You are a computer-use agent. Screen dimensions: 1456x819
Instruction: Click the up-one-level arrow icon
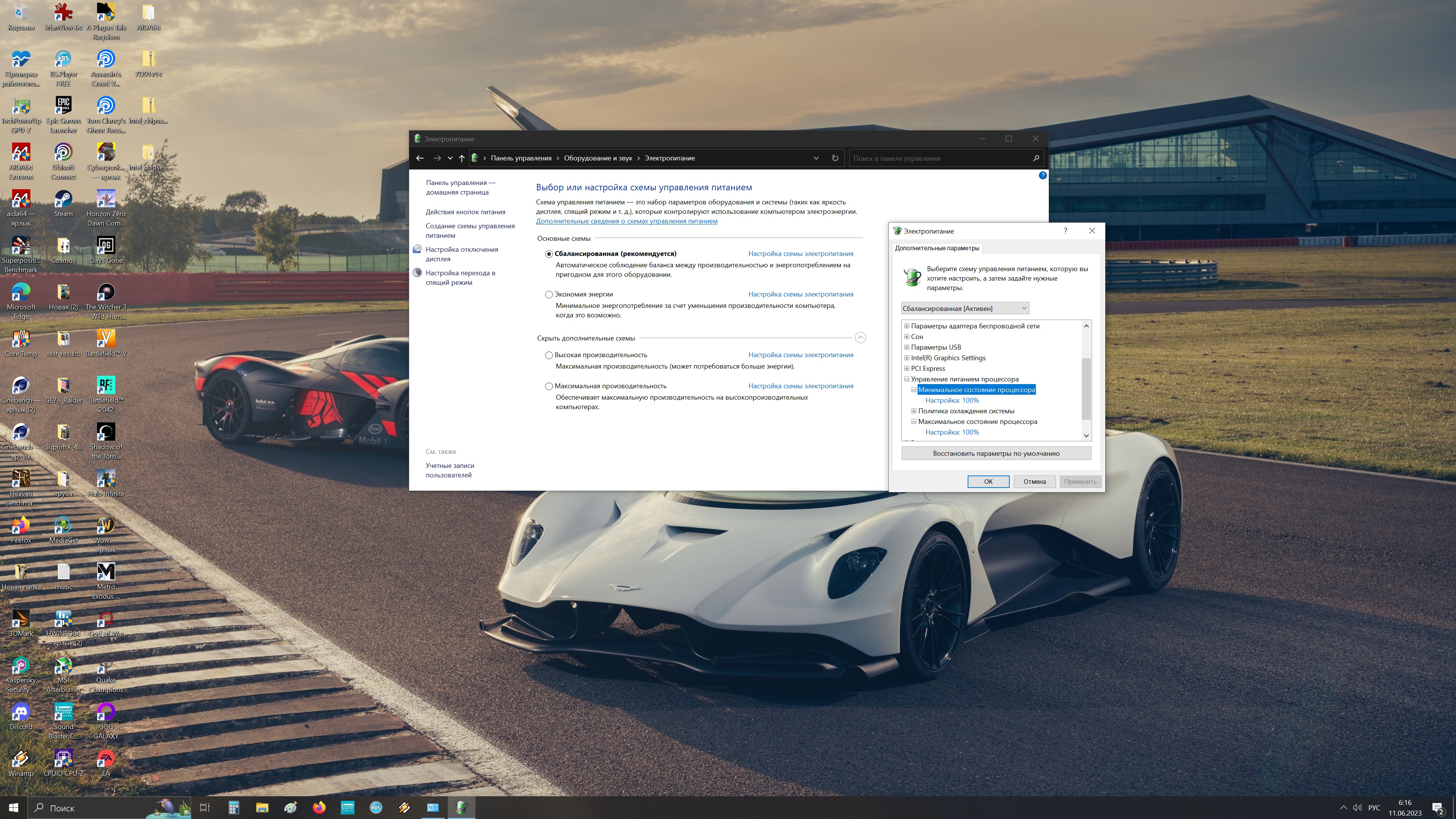[462, 158]
